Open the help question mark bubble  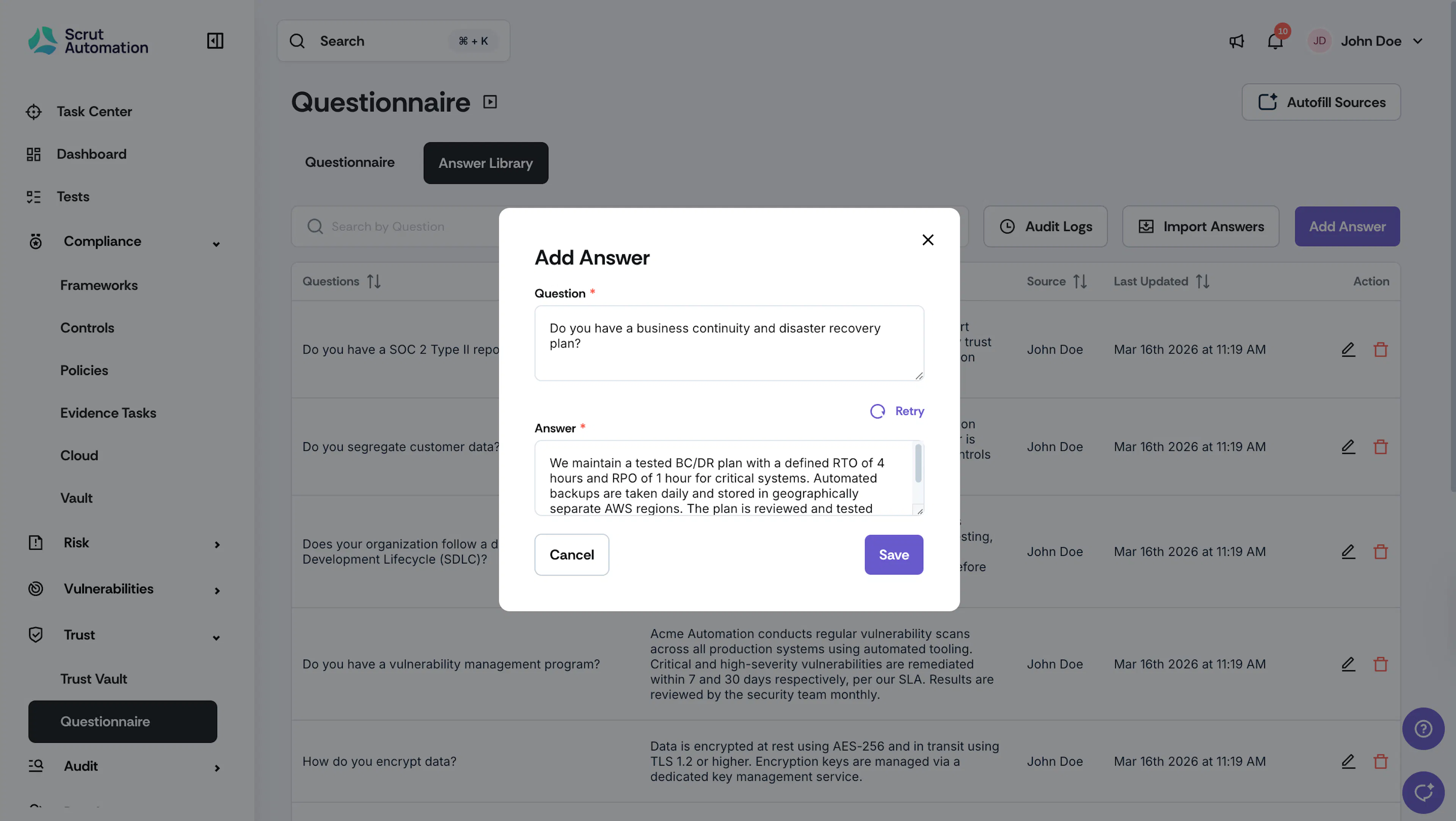point(1423,728)
